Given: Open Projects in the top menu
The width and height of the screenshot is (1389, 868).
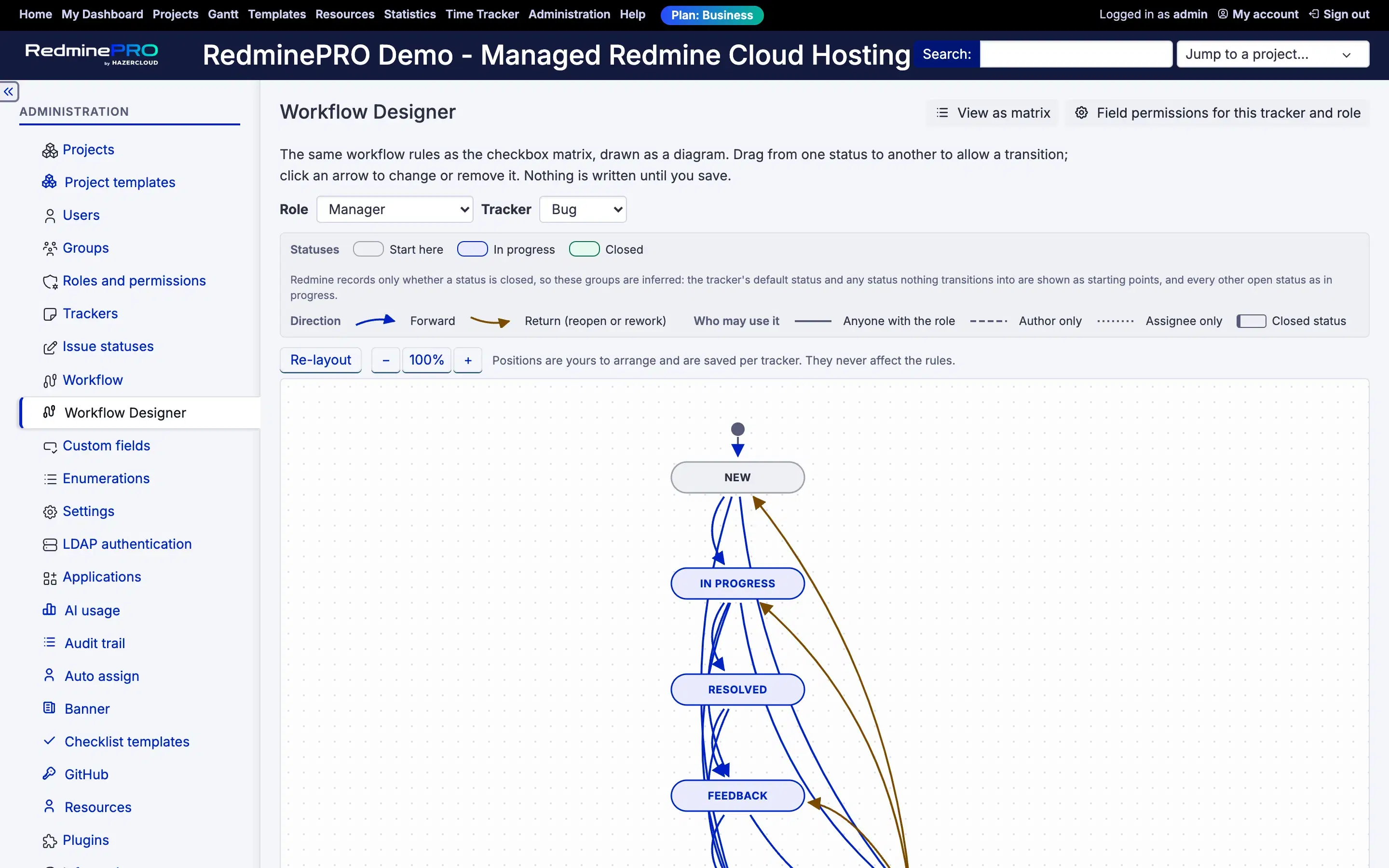Looking at the screenshot, I should point(175,14).
